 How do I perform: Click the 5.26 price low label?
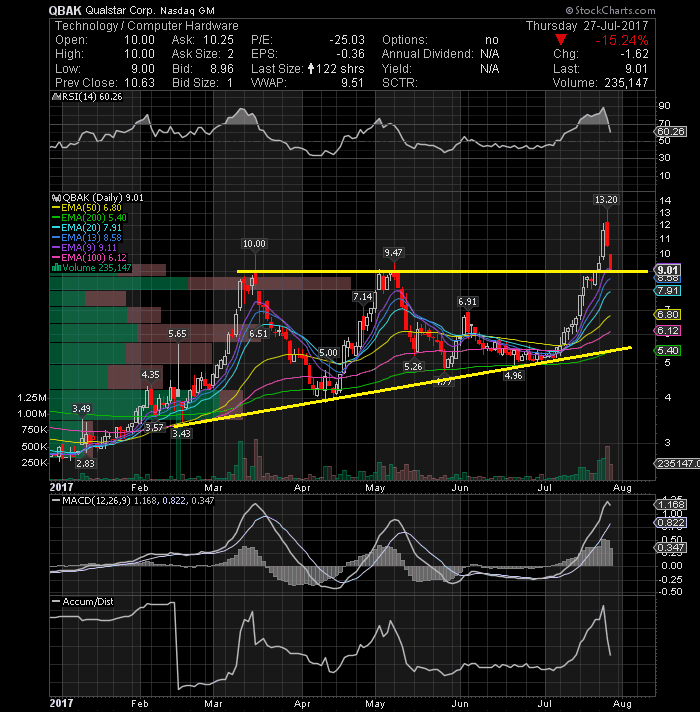[x=413, y=366]
